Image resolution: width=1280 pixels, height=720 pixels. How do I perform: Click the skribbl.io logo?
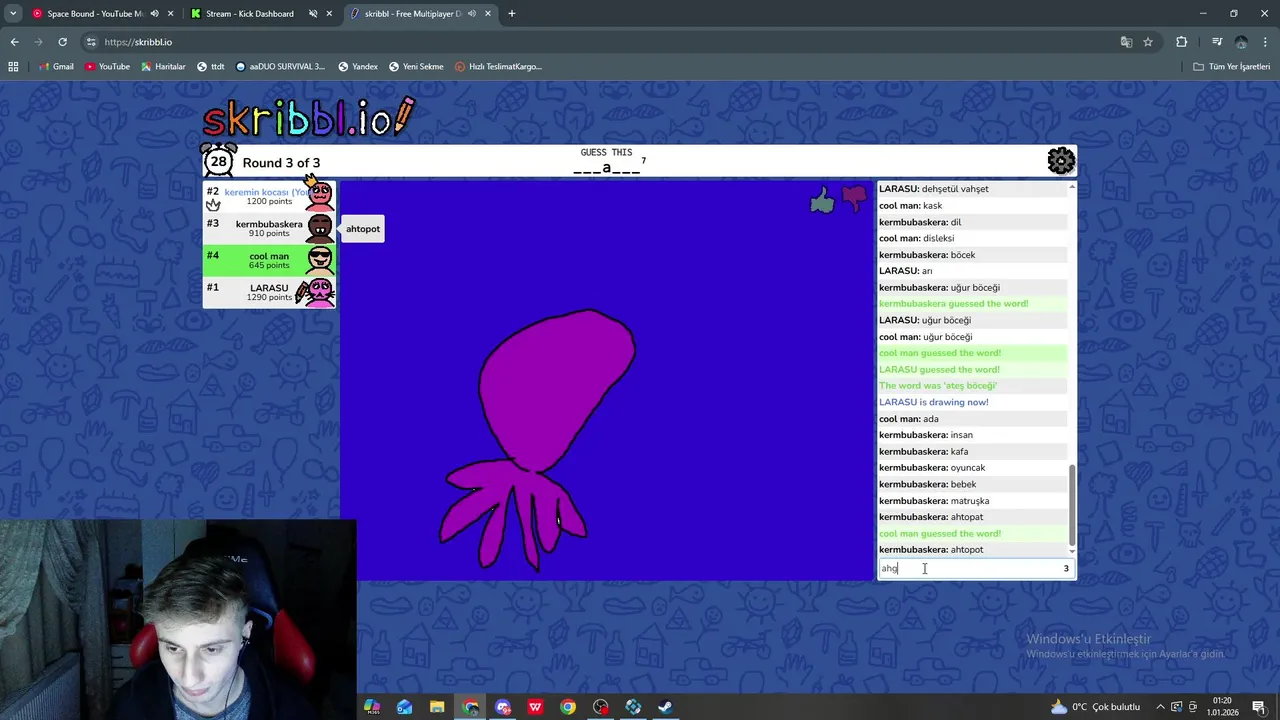pos(308,117)
